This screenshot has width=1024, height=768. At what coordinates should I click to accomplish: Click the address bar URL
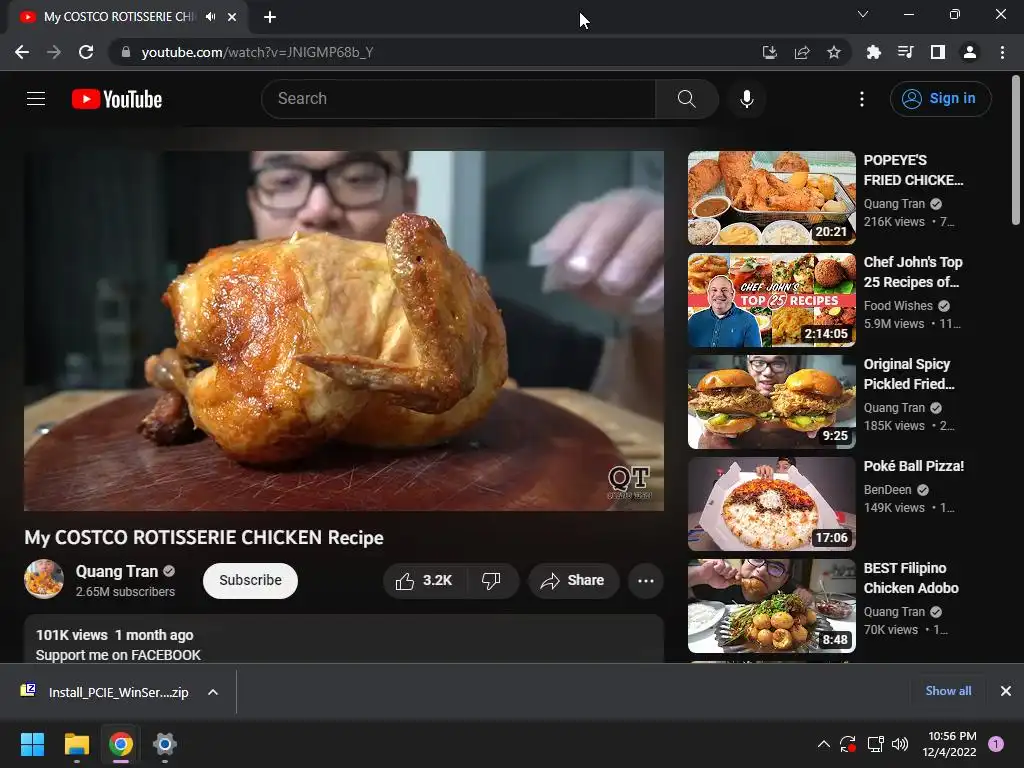[x=257, y=52]
